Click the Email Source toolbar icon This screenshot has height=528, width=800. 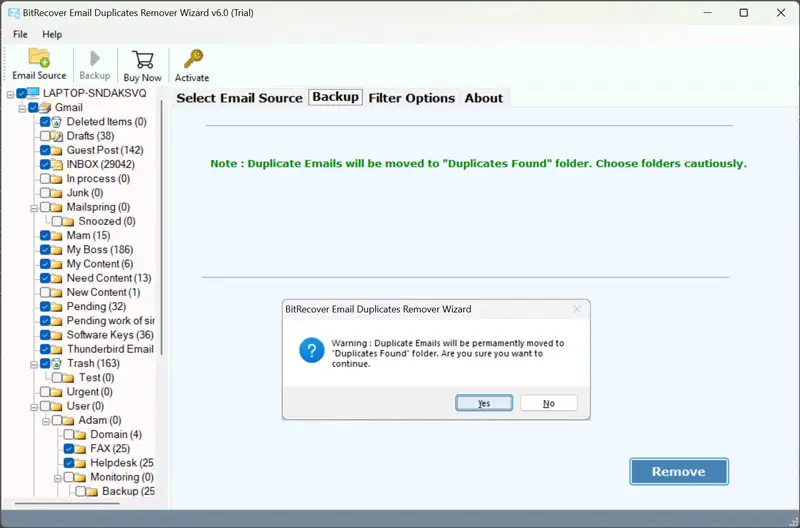tap(39, 58)
